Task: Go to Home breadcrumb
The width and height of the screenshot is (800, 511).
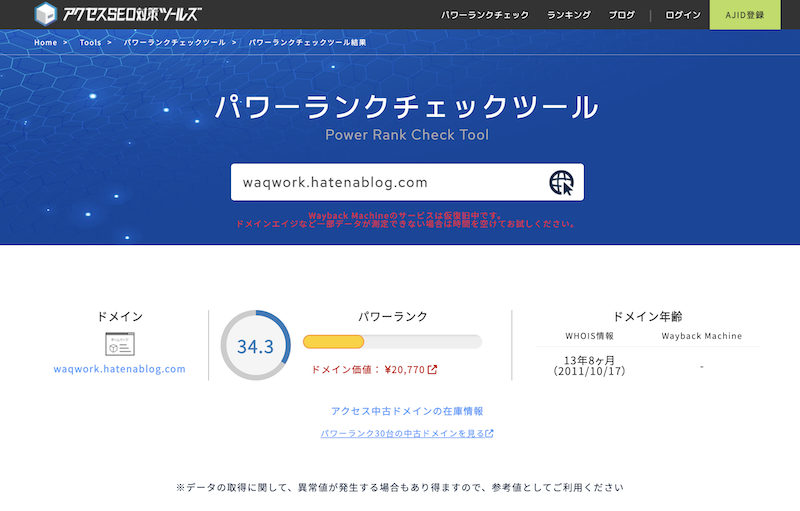Action: pos(45,42)
